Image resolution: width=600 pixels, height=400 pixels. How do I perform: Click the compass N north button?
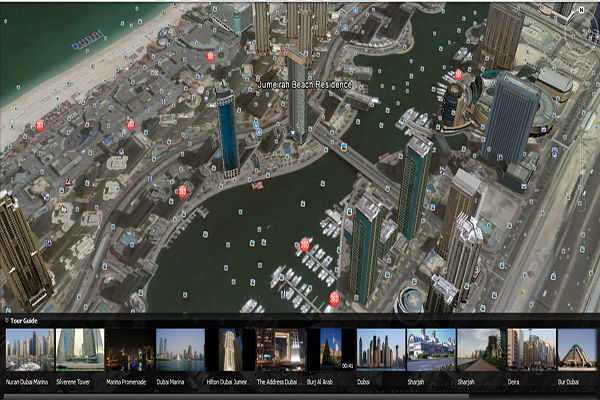(x=581, y=10)
